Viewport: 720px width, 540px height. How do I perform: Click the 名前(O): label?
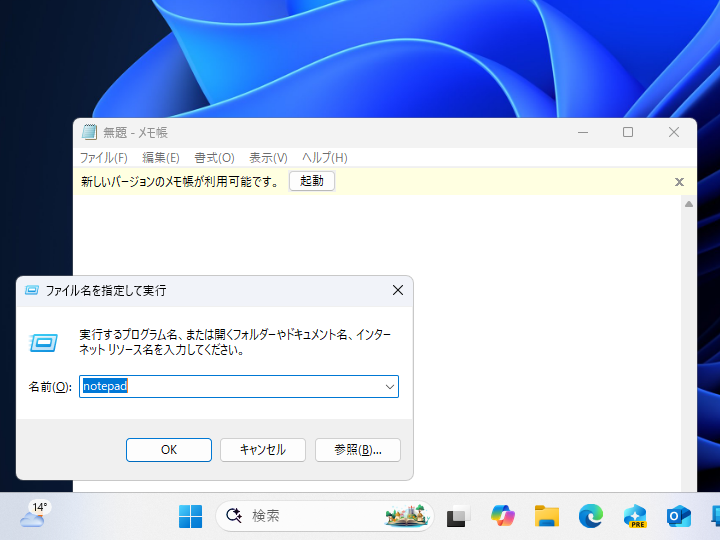50,387
